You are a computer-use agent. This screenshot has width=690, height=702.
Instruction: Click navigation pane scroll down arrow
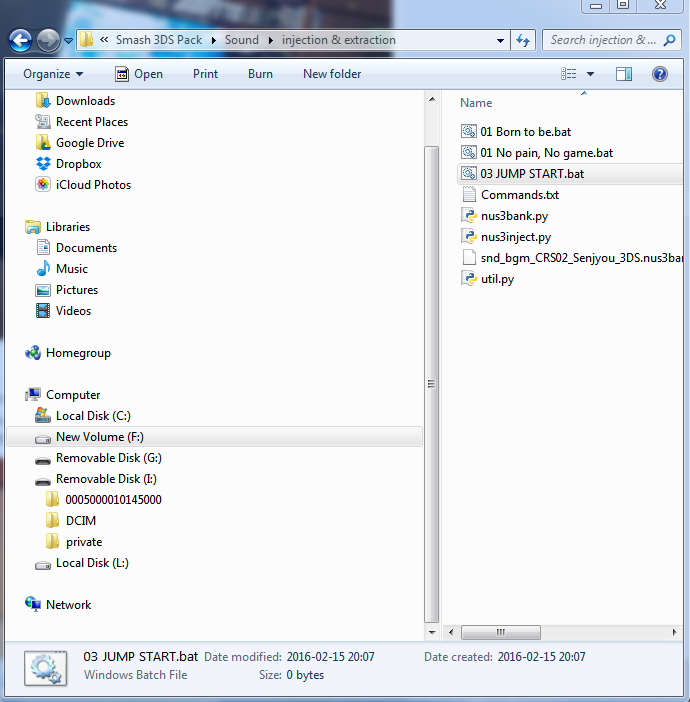432,632
